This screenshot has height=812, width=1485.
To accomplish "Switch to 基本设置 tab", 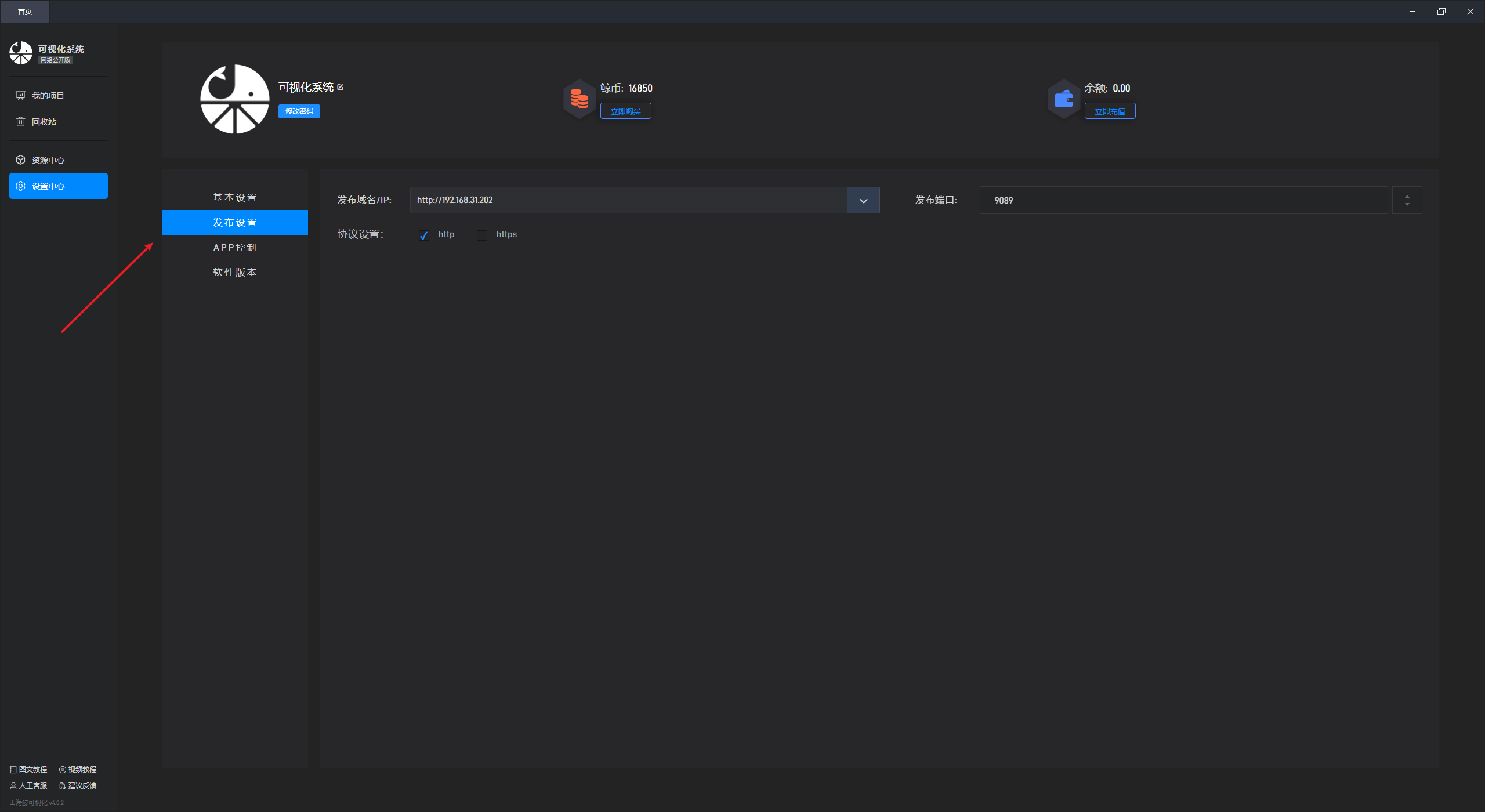I will (x=234, y=198).
